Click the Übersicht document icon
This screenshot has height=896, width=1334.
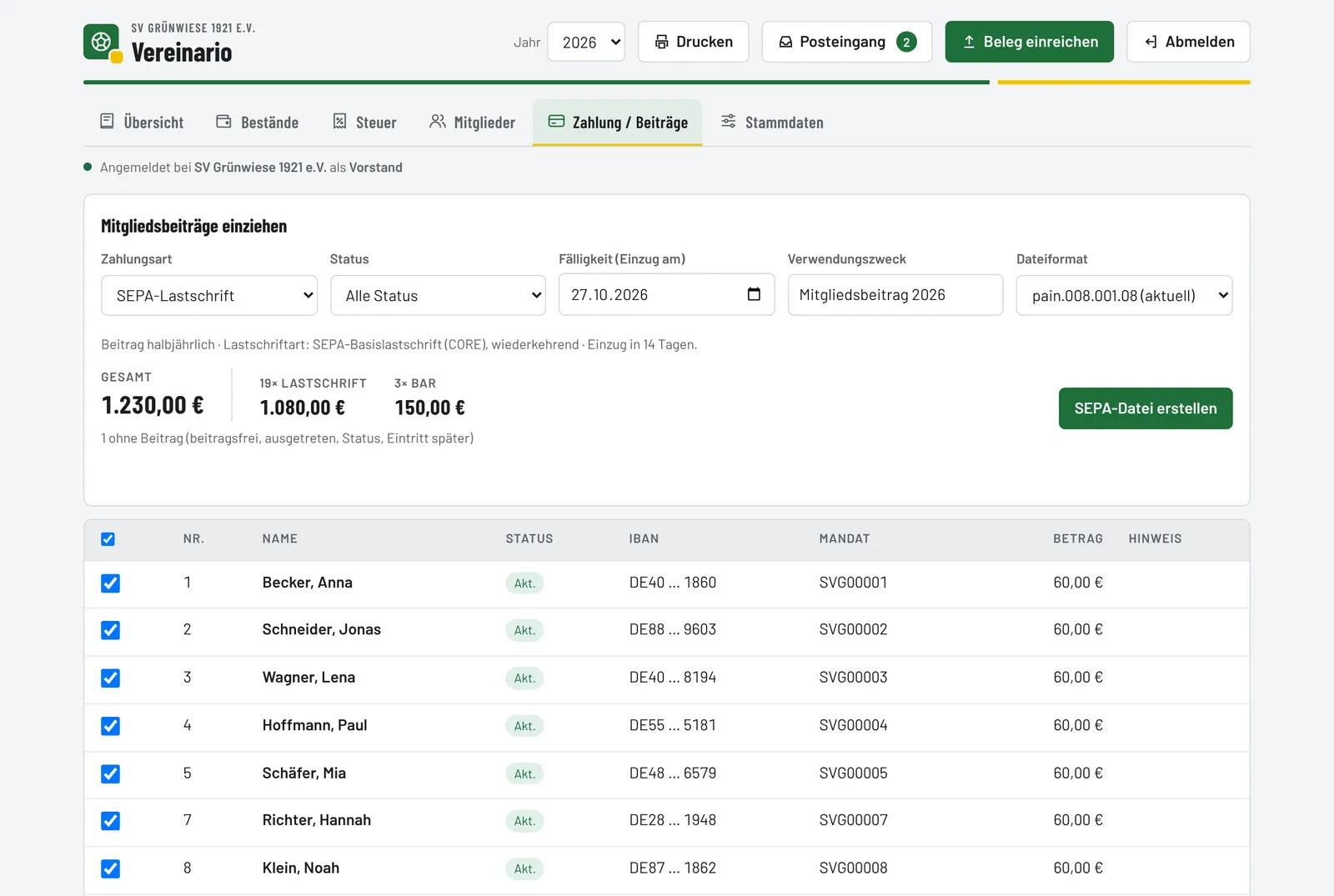point(107,122)
